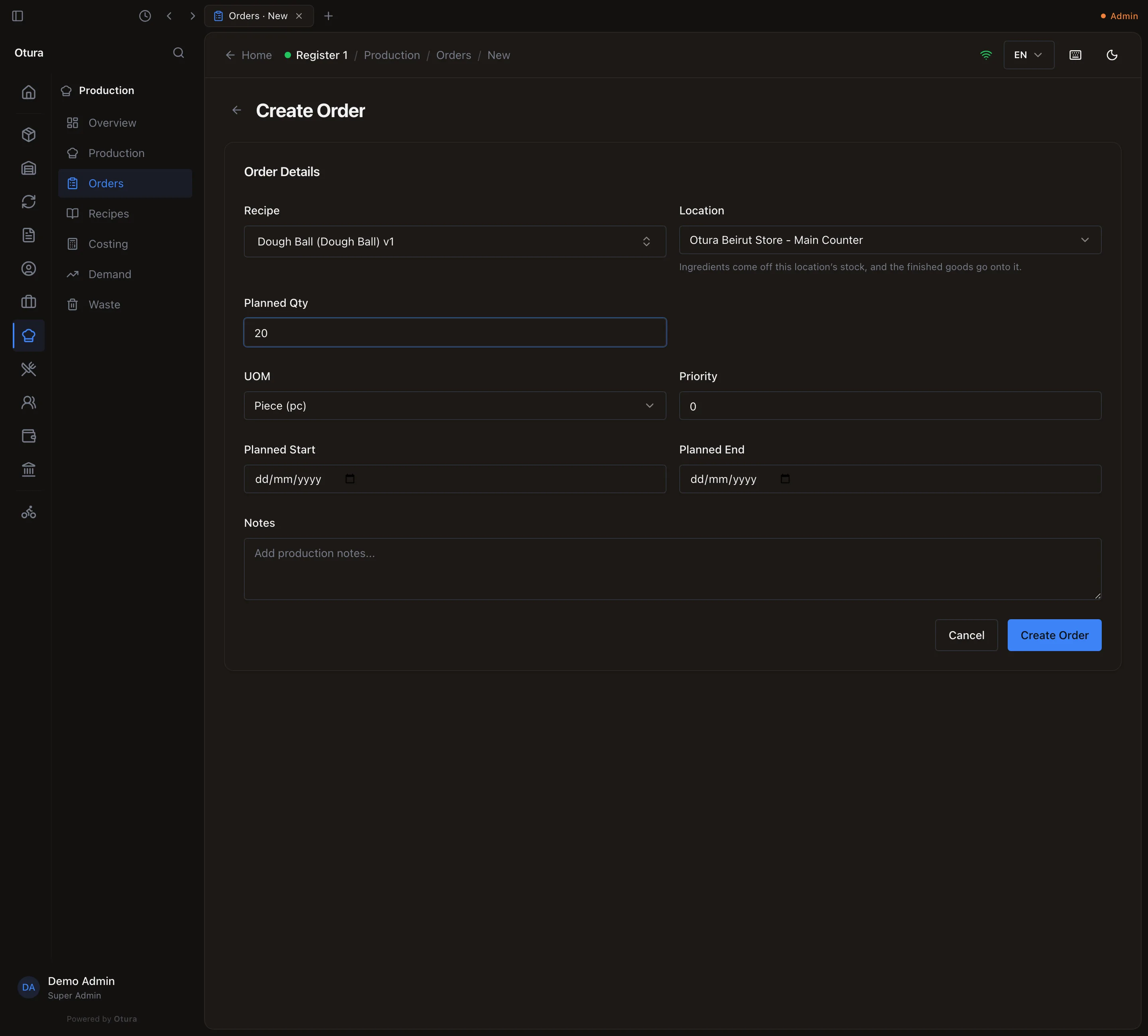Viewport: 1148px width, 1036px height.
Task: Open the on-screen keyboard icon
Action: [1075, 55]
